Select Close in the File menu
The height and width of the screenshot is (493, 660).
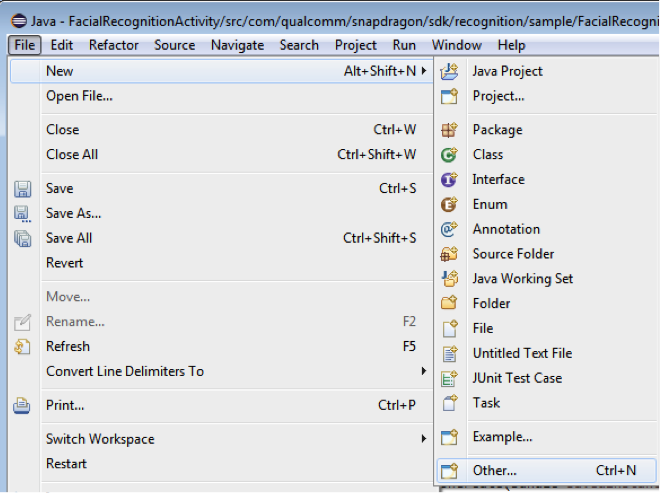coord(221,130)
